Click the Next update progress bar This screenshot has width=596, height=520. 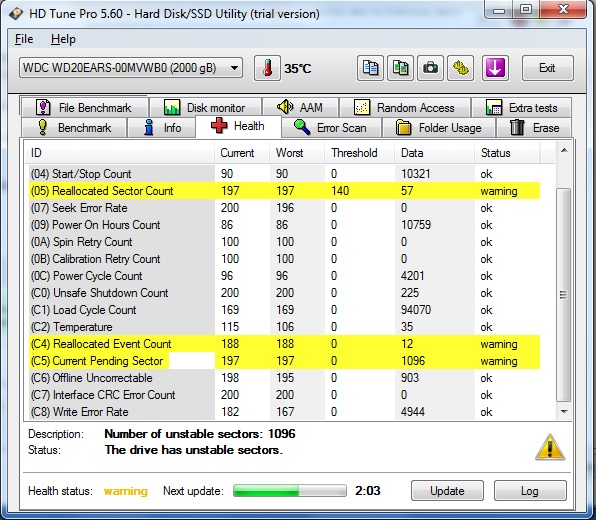pyautogui.click(x=290, y=491)
